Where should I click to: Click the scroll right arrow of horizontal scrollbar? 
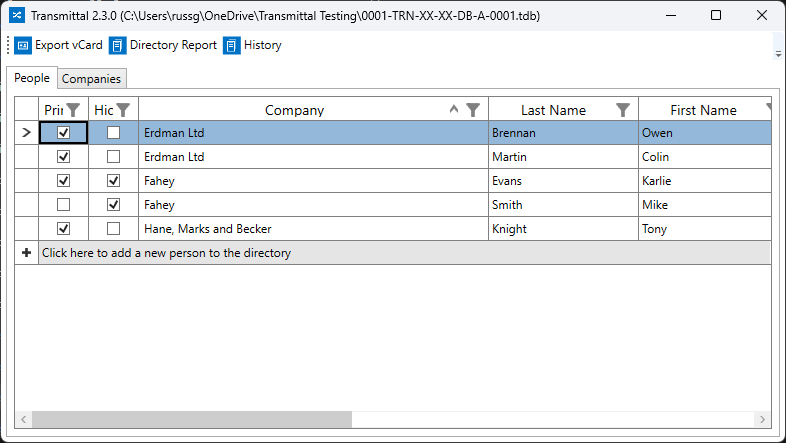pyautogui.click(x=762, y=420)
